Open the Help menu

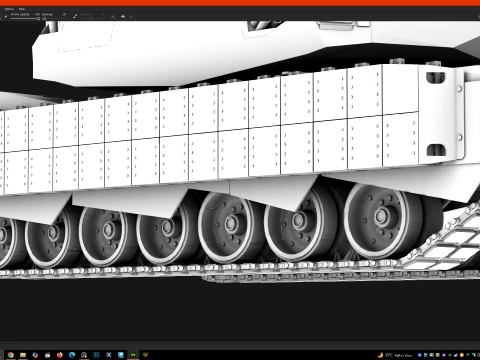(22, 9)
